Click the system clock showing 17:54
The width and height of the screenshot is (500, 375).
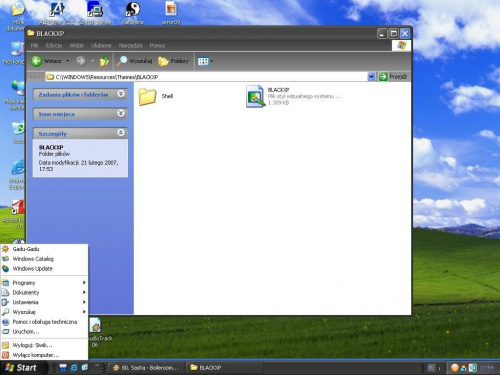[486, 368]
